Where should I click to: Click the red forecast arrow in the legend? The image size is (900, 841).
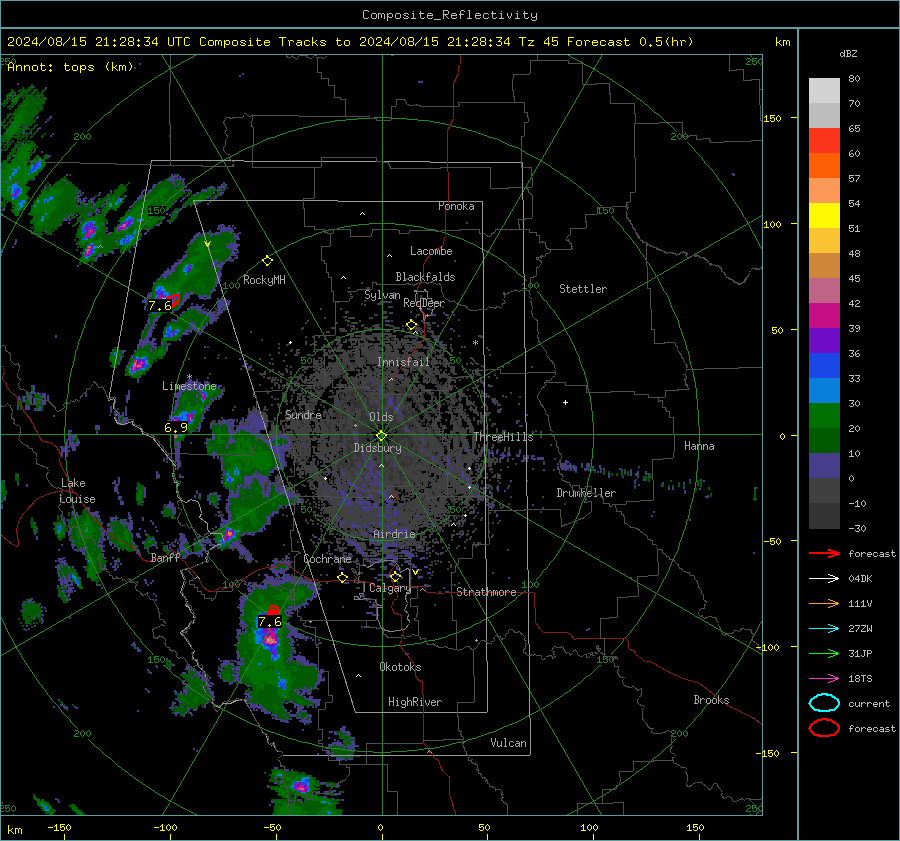tap(824, 553)
